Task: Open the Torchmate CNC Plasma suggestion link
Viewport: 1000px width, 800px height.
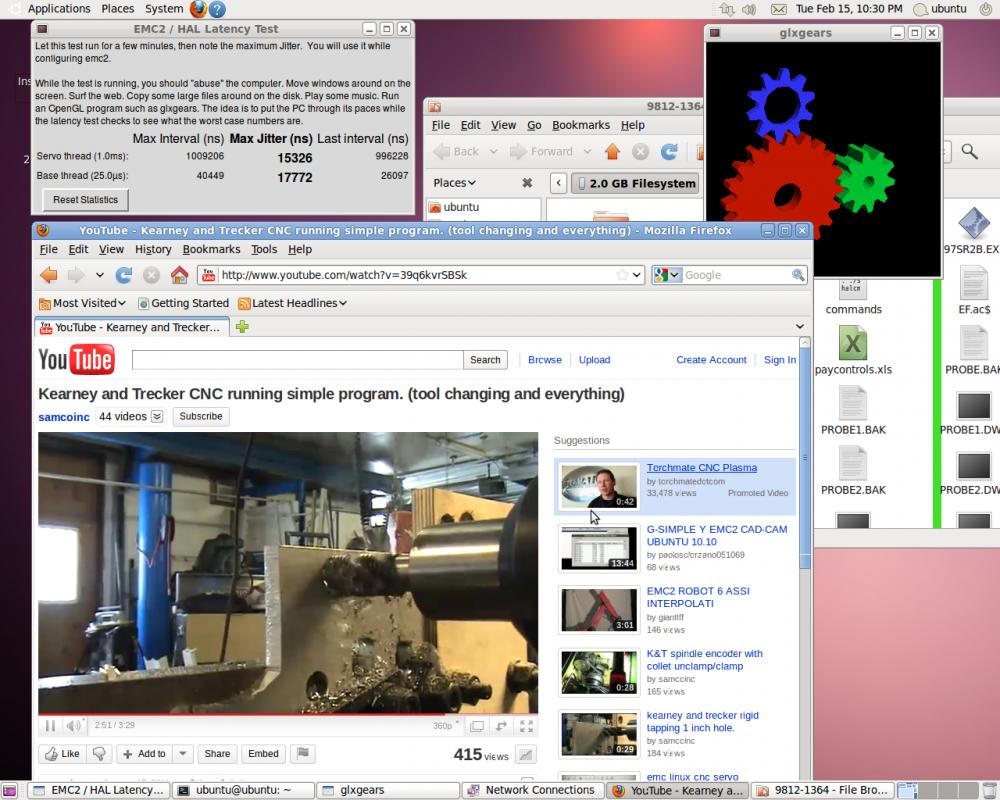Action: point(702,468)
